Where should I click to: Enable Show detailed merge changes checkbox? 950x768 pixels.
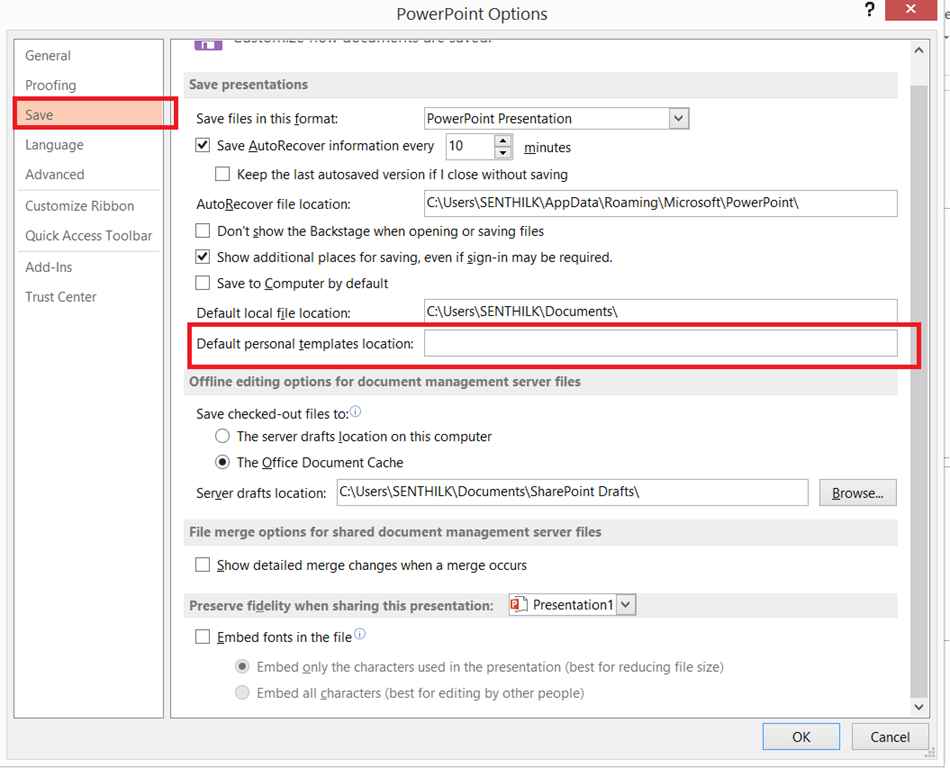pos(204,565)
